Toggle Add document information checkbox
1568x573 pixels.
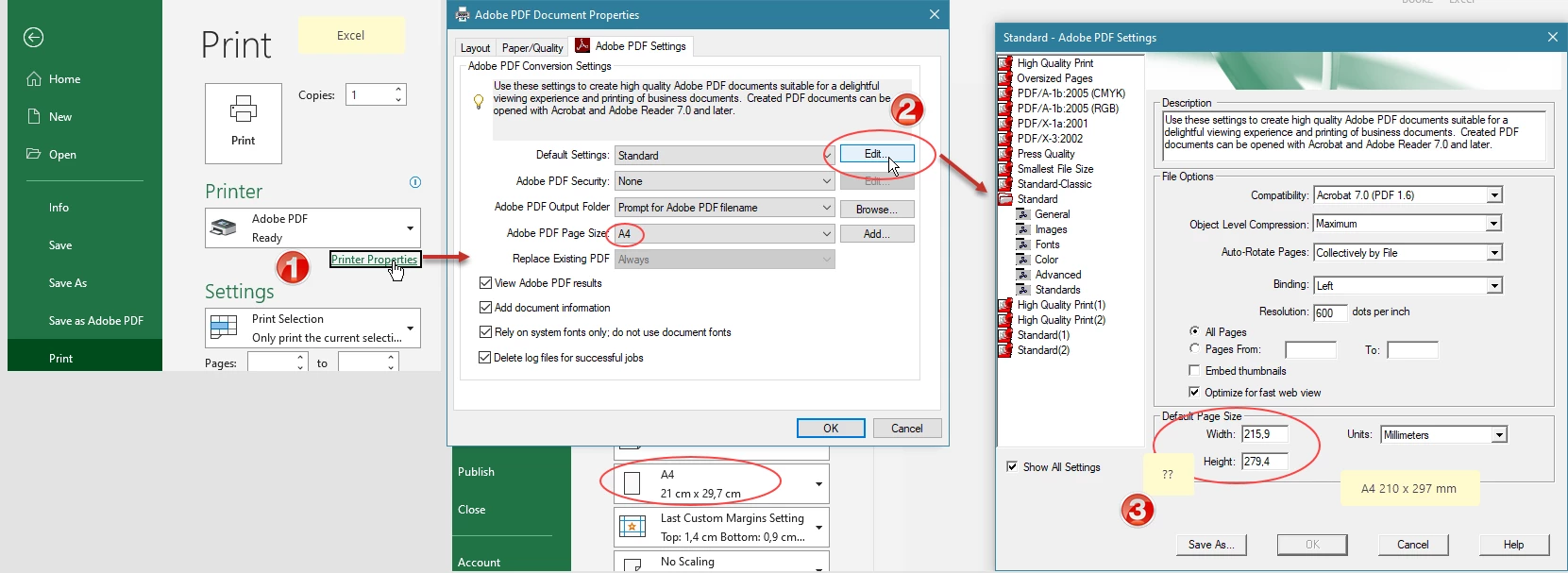[485, 308]
